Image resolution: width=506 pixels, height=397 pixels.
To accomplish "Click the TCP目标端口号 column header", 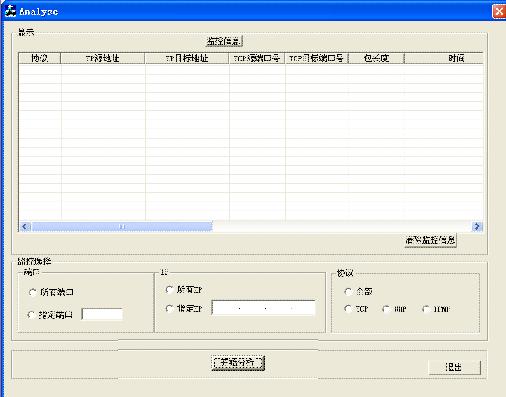I will (316, 58).
